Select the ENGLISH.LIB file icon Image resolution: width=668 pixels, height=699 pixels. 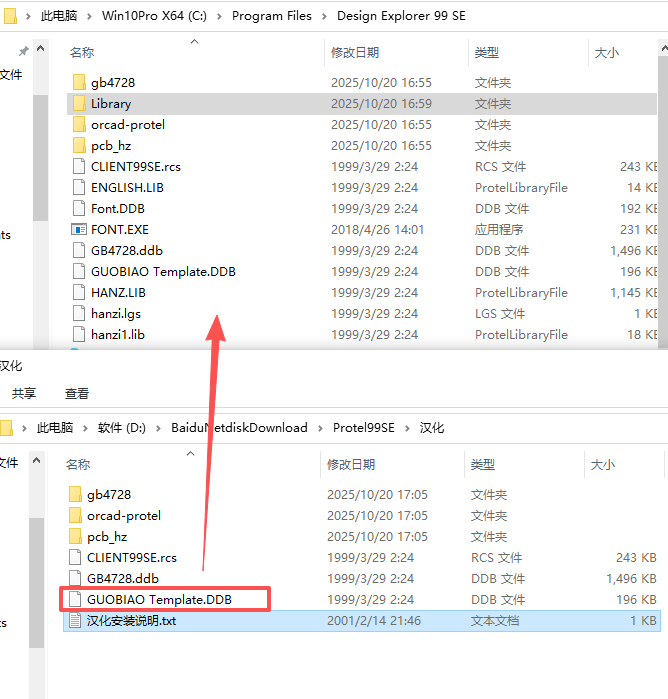click(79, 187)
